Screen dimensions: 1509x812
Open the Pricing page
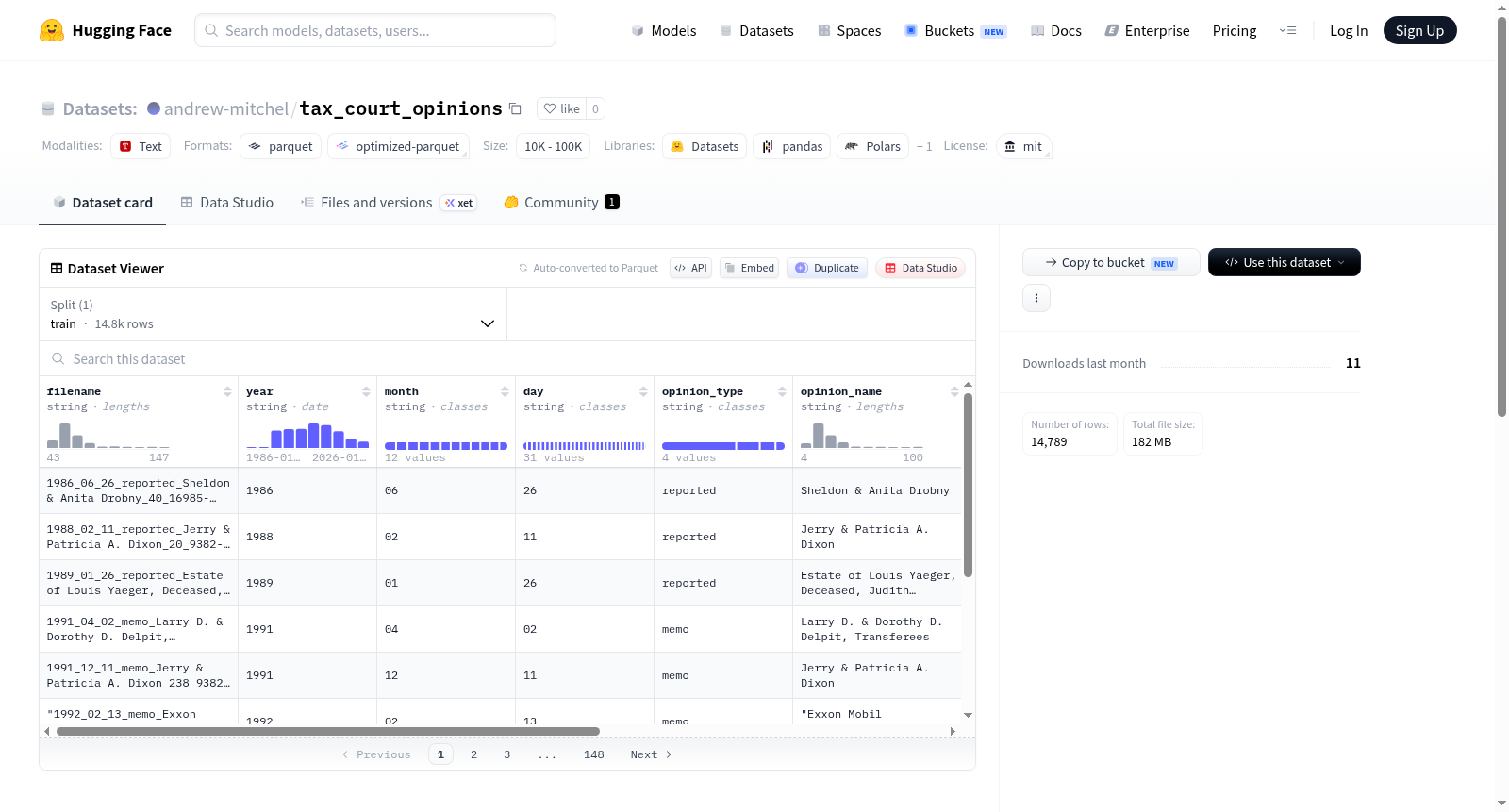1235,30
